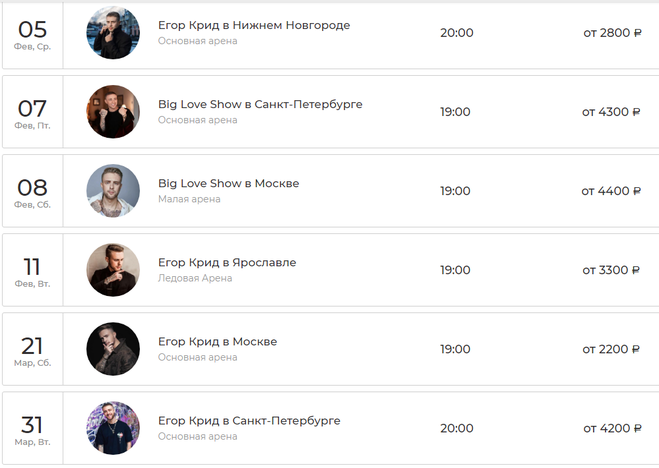The height and width of the screenshot is (468, 659).
Task: Click round photo for Малая арена event
Action: [113, 190]
